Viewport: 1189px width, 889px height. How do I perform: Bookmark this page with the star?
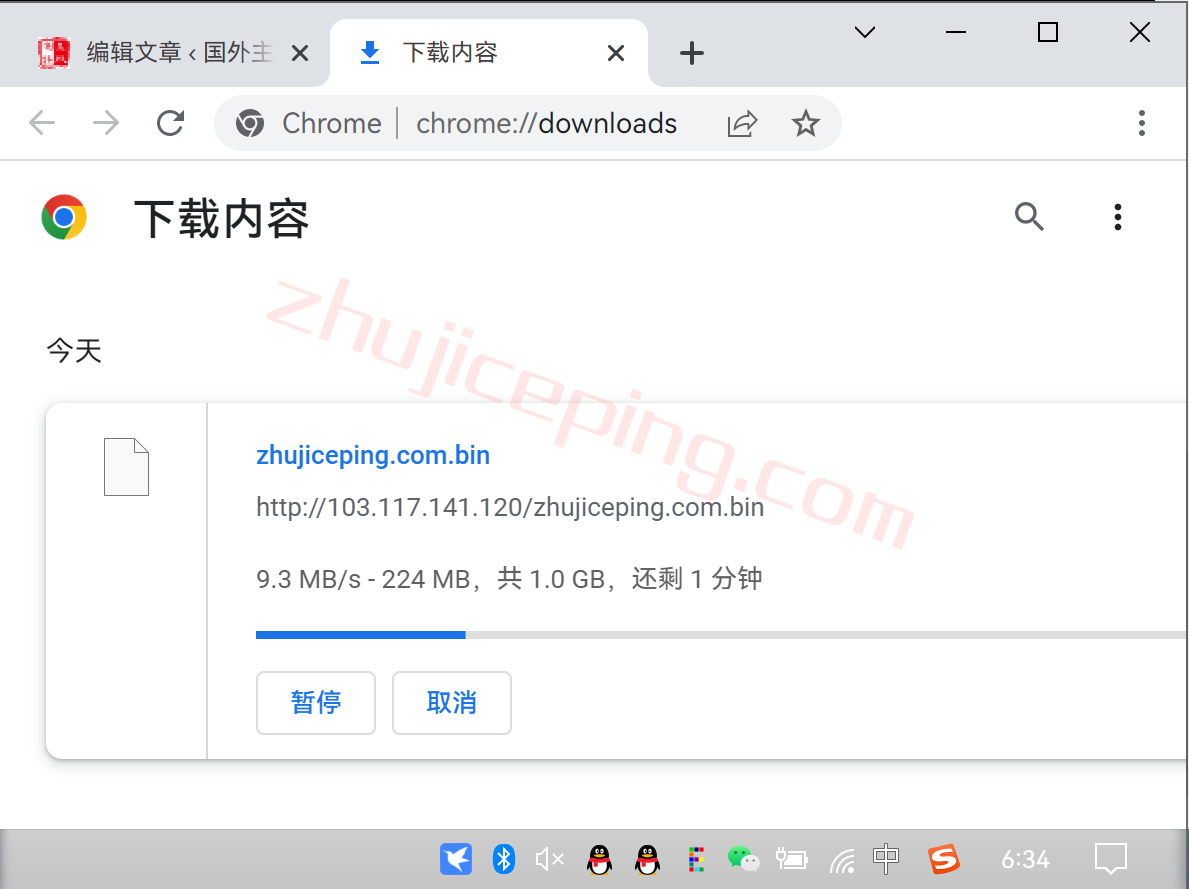[x=805, y=123]
